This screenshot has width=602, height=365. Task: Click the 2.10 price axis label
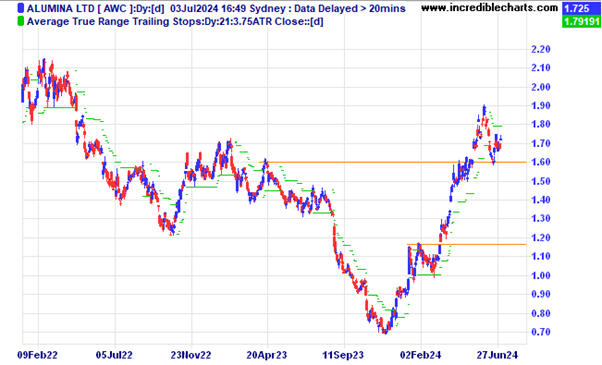[x=541, y=68]
